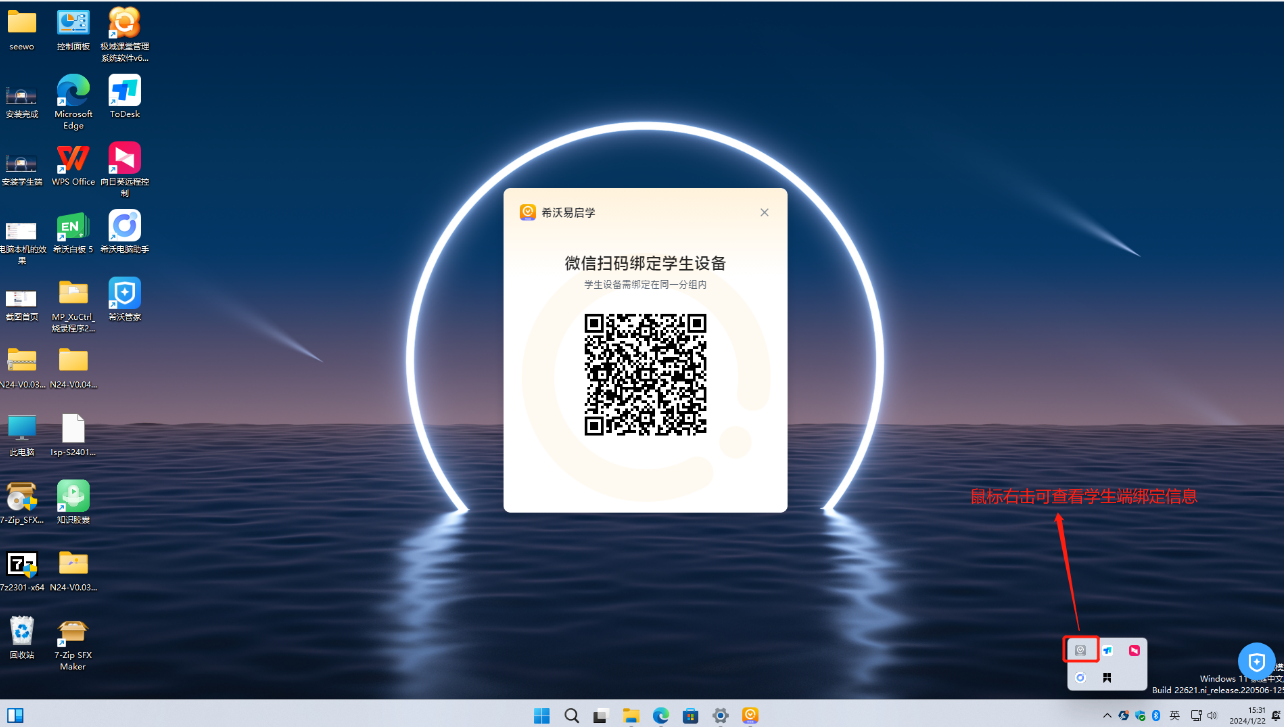Select the N24-V0.03 zip archive icon
This screenshot has height=727, width=1284.
pyautogui.click(x=21, y=367)
